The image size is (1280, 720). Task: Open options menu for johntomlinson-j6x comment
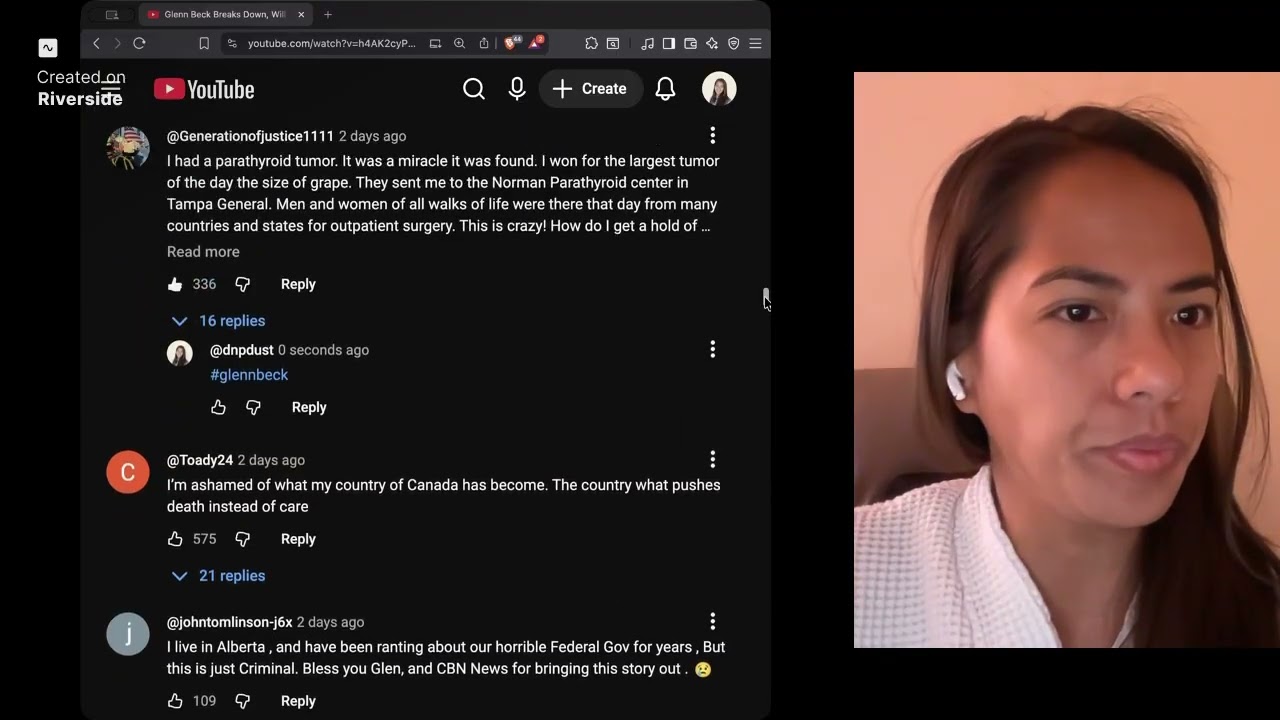pyautogui.click(x=713, y=621)
